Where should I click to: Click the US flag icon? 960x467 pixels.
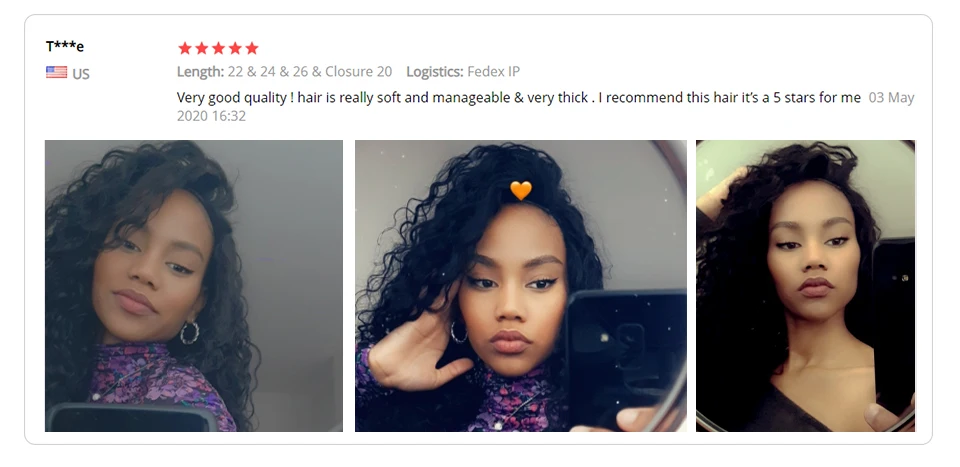pyautogui.click(x=56, y=73)
